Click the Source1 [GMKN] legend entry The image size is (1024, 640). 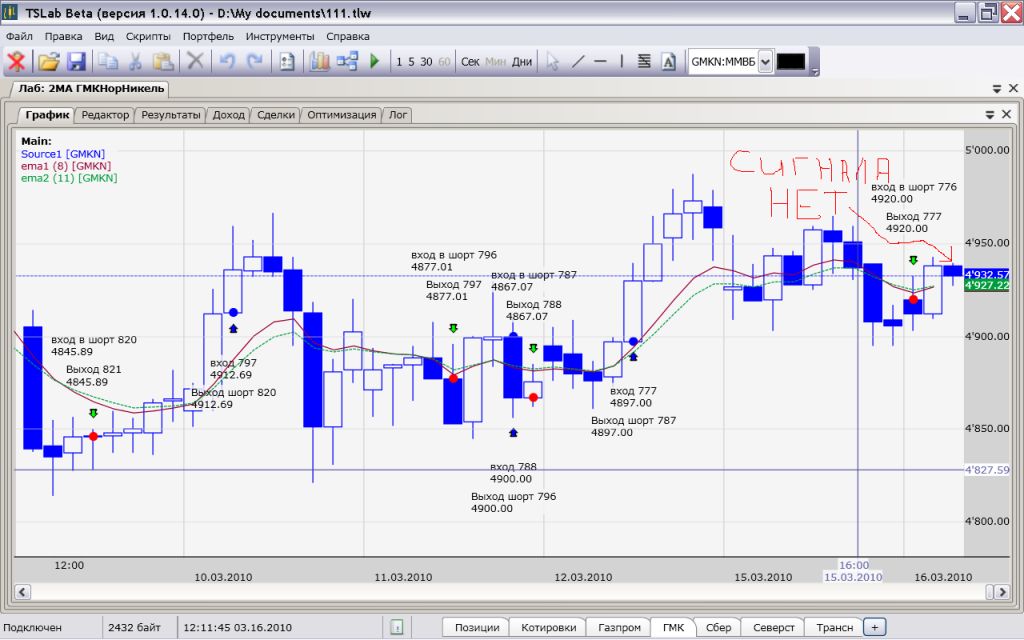tap(63, 154)
